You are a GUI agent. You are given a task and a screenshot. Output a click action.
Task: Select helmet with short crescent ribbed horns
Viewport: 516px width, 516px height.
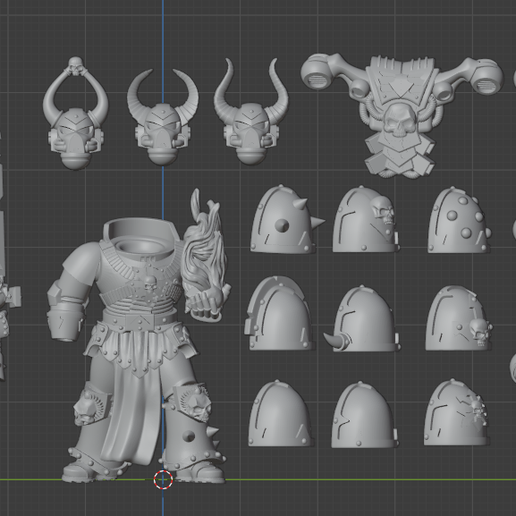(163, 117)
